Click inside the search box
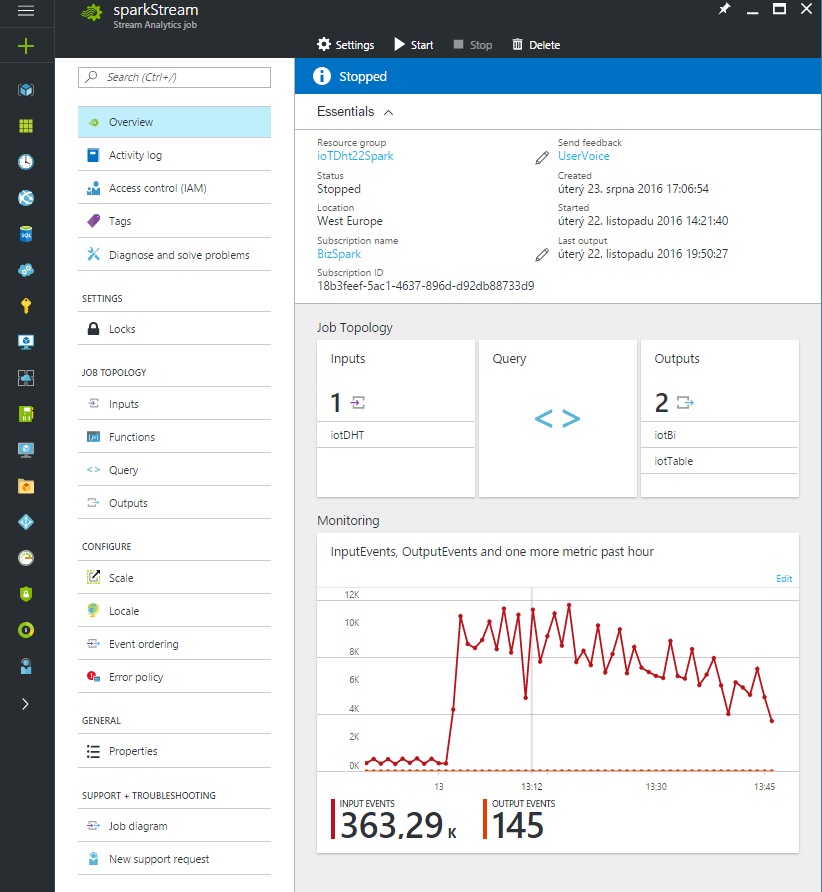 [x=174, y=77]
